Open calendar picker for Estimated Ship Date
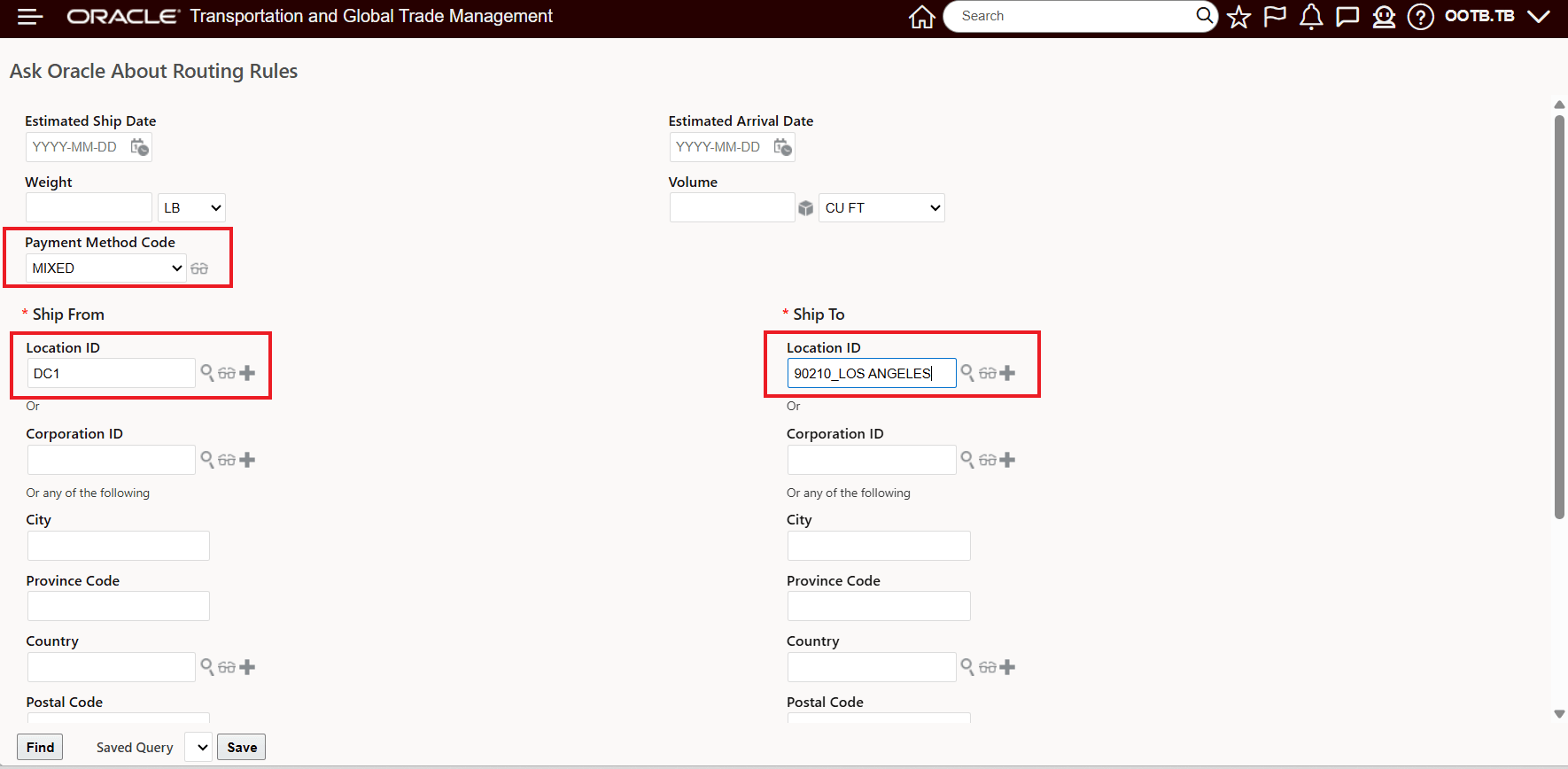1568x769 pixels. (x=139, y=146)
